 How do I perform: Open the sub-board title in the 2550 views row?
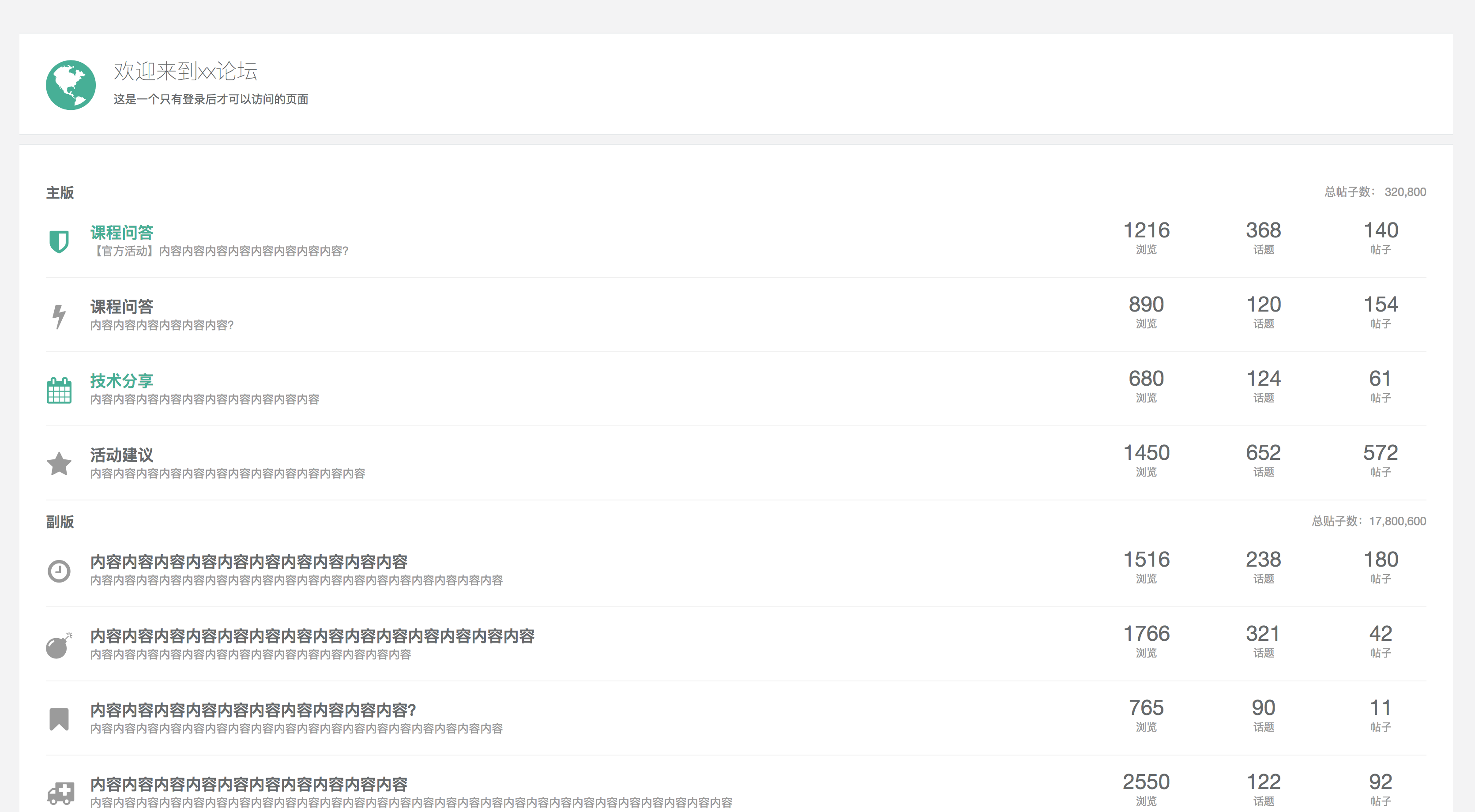[x=248, y=784]
